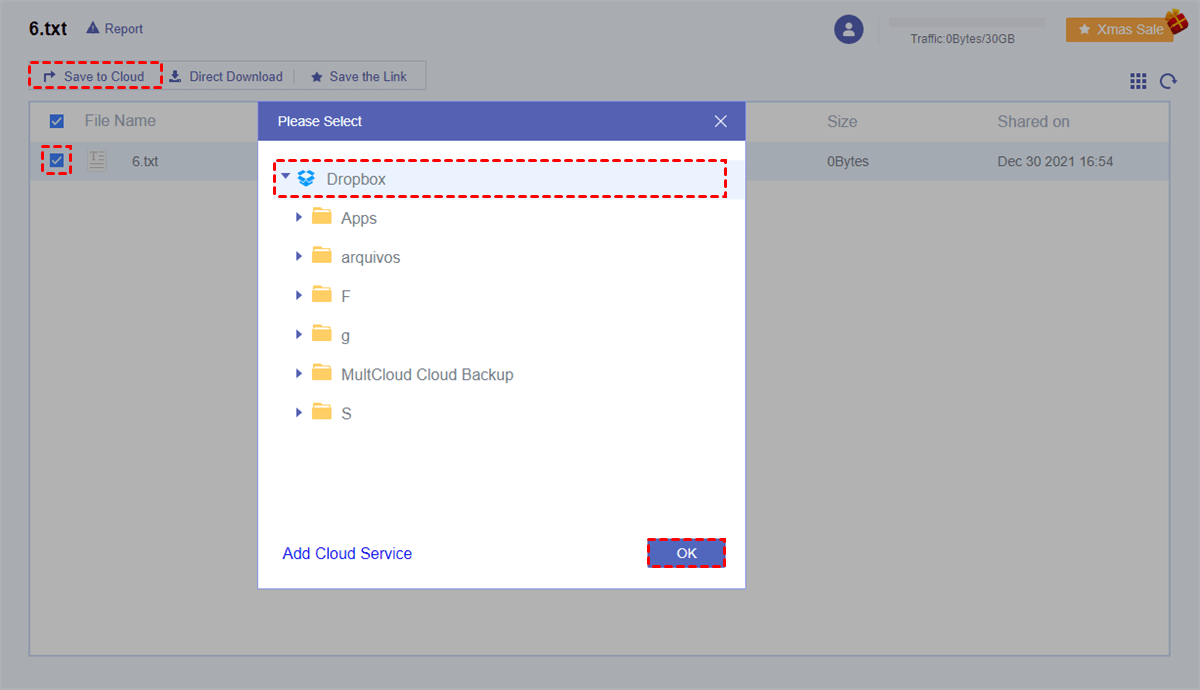Click the refresh icon

pos(1168,82)
